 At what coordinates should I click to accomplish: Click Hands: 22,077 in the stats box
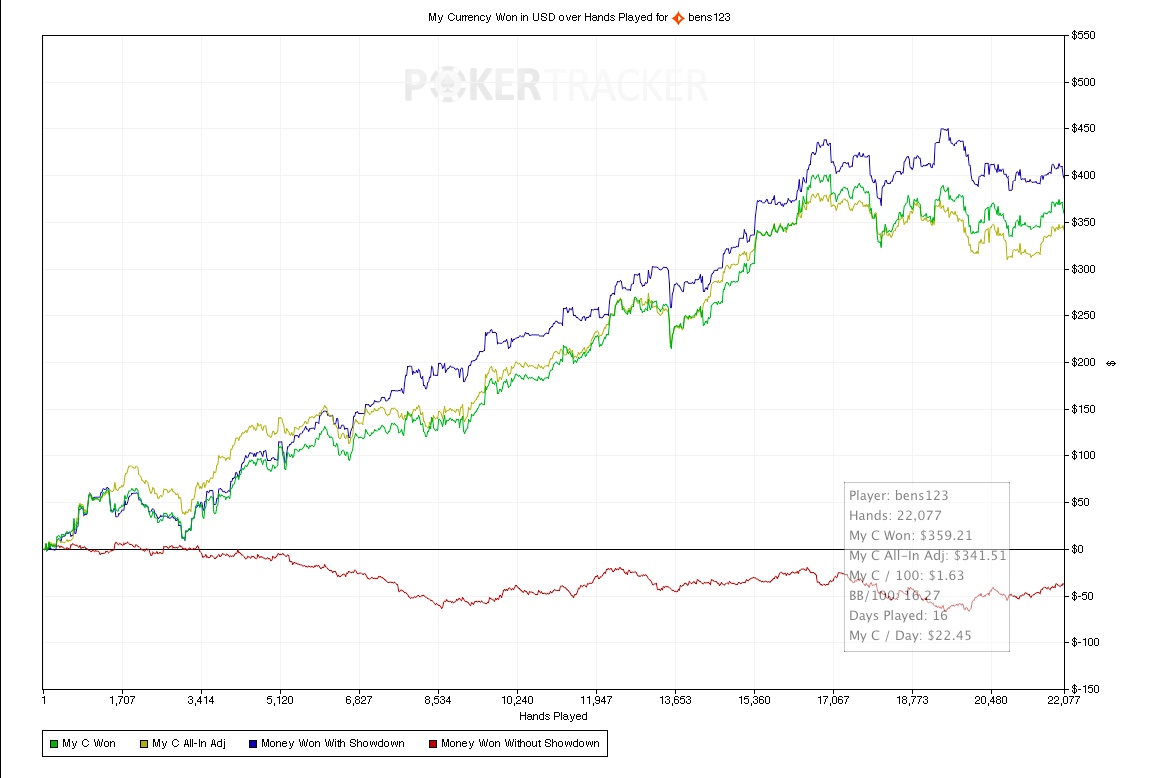[895, 515]
